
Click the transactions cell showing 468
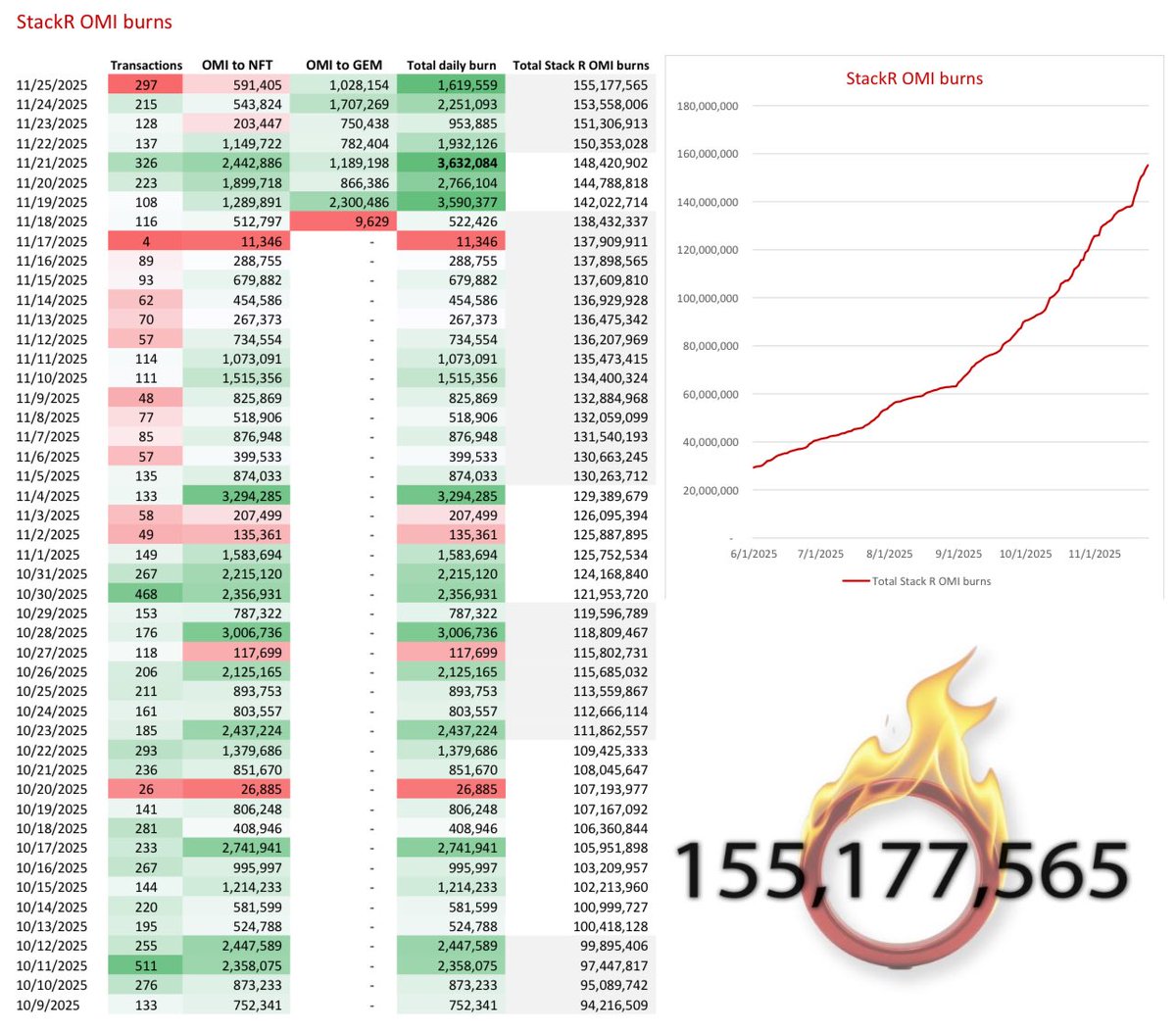pos(146,594)
